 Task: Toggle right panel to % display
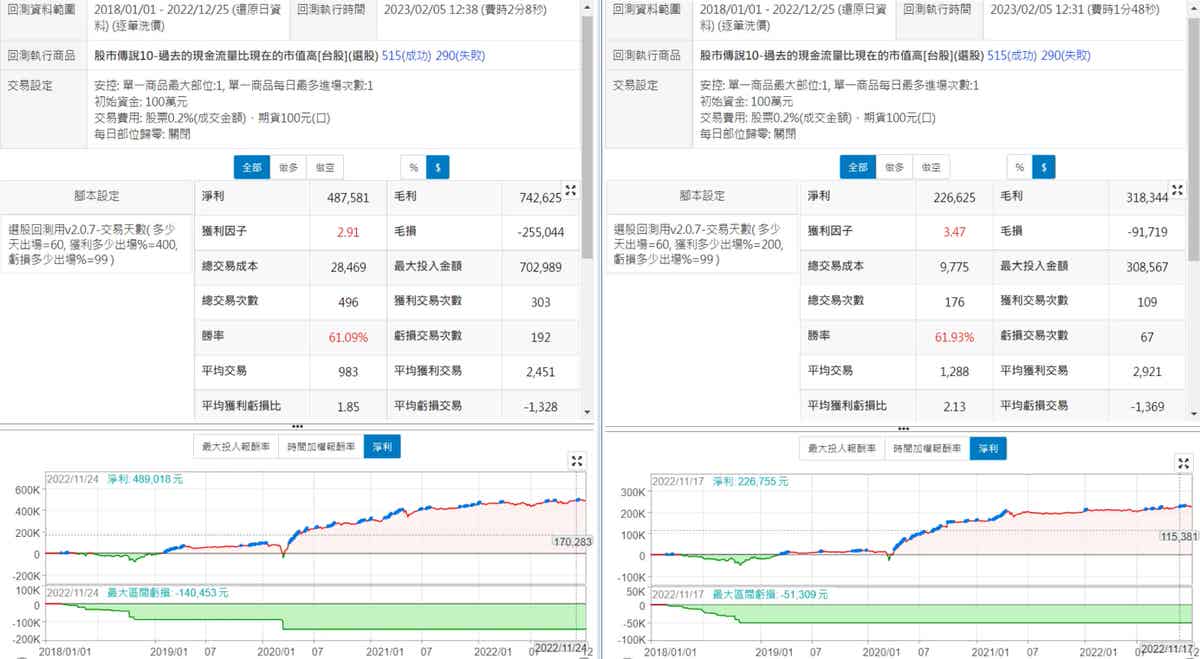pos(1019,167)
